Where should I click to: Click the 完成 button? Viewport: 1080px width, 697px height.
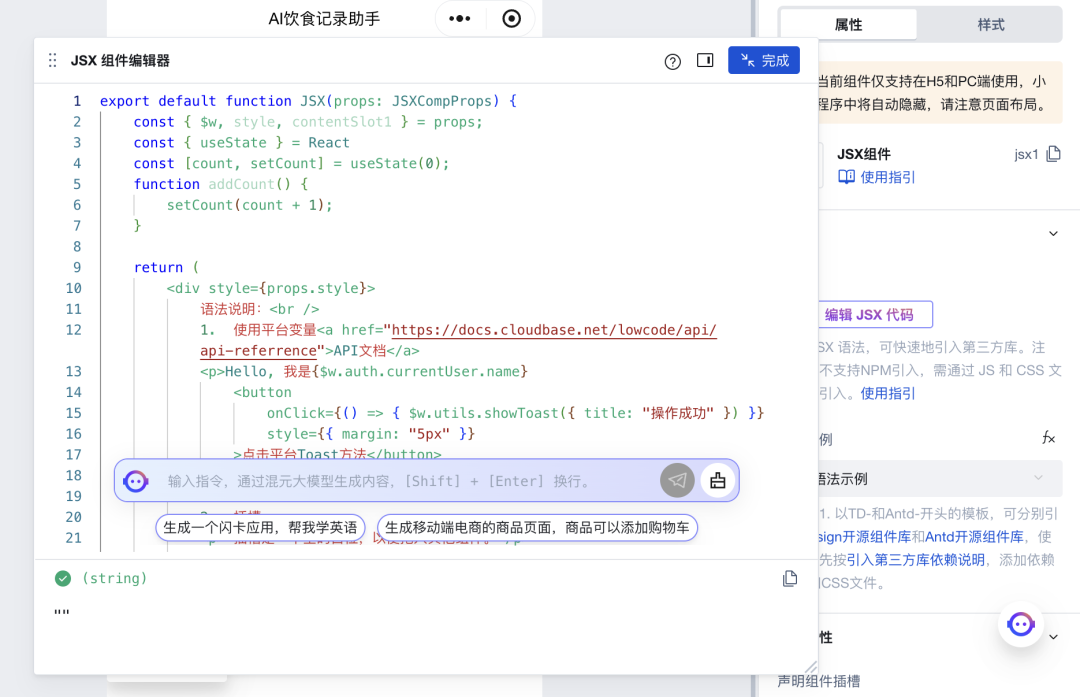[x=764, y=61]
